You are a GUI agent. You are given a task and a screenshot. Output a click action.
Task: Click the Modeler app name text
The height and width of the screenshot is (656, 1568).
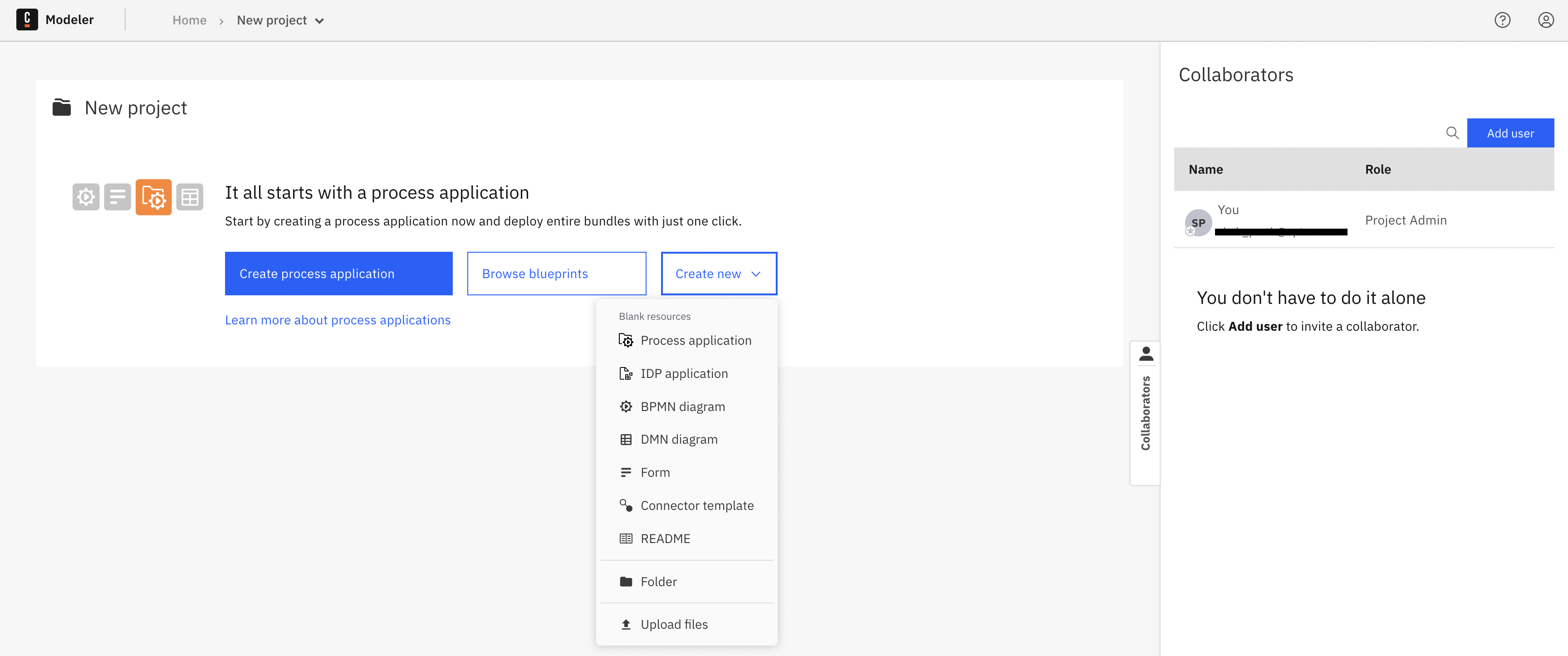click(x=69, y=20)
